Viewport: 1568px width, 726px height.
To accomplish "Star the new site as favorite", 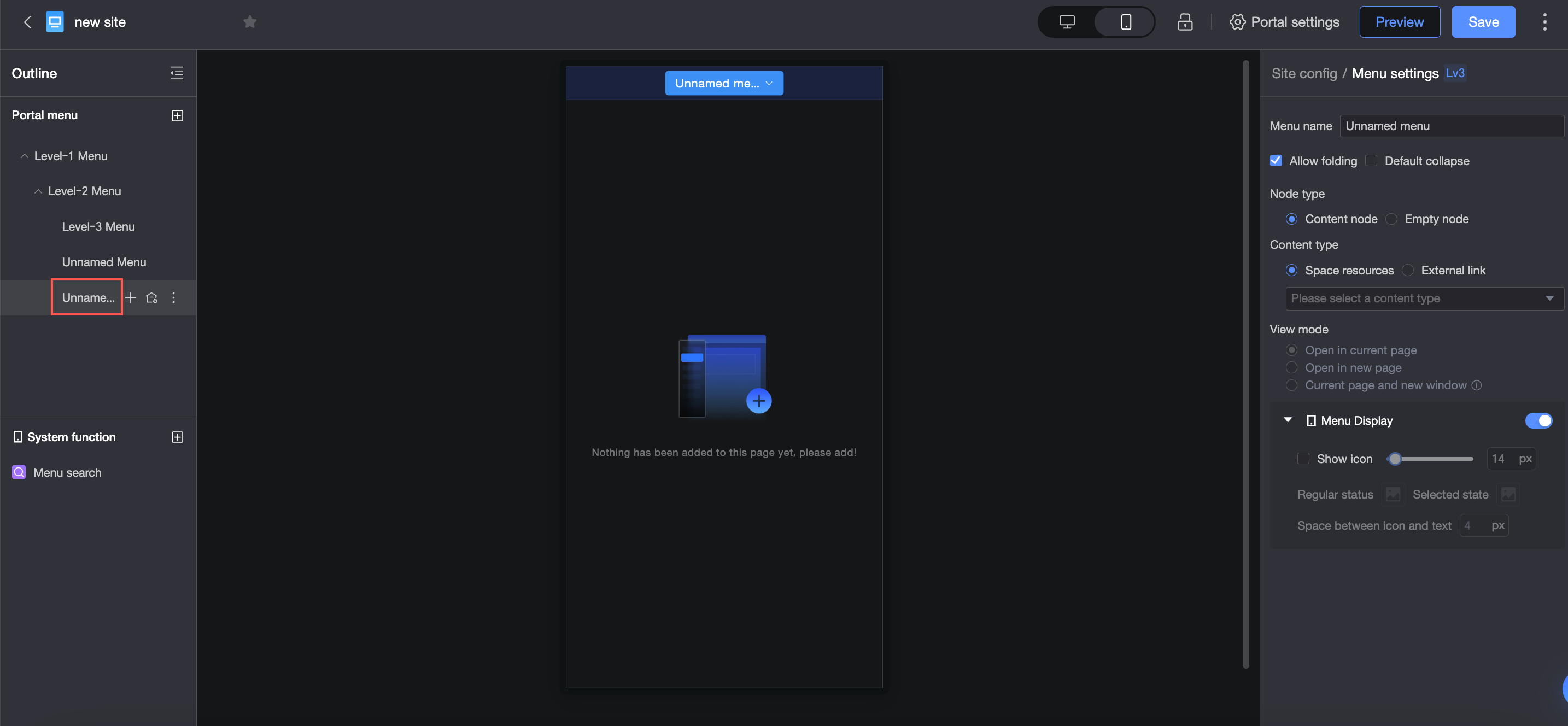I will pyautogui.click(x=249, y=22).
